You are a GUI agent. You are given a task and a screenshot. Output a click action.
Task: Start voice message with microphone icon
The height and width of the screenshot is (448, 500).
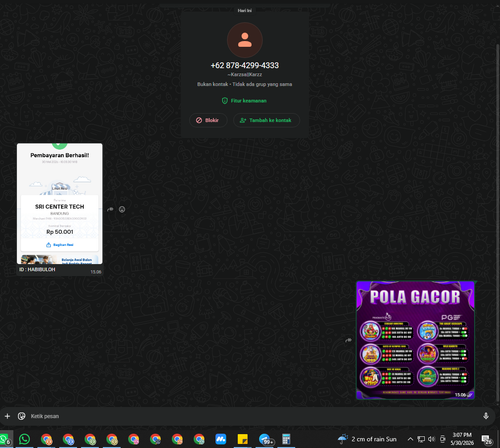[x=486, y=416]
